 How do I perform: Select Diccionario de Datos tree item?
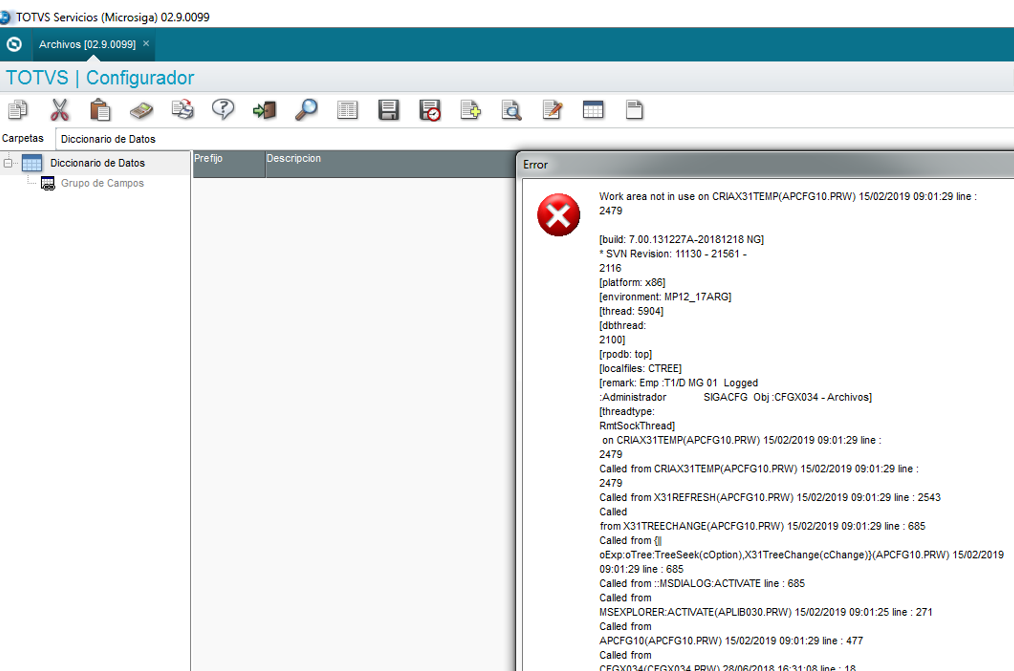click(98, 163)
